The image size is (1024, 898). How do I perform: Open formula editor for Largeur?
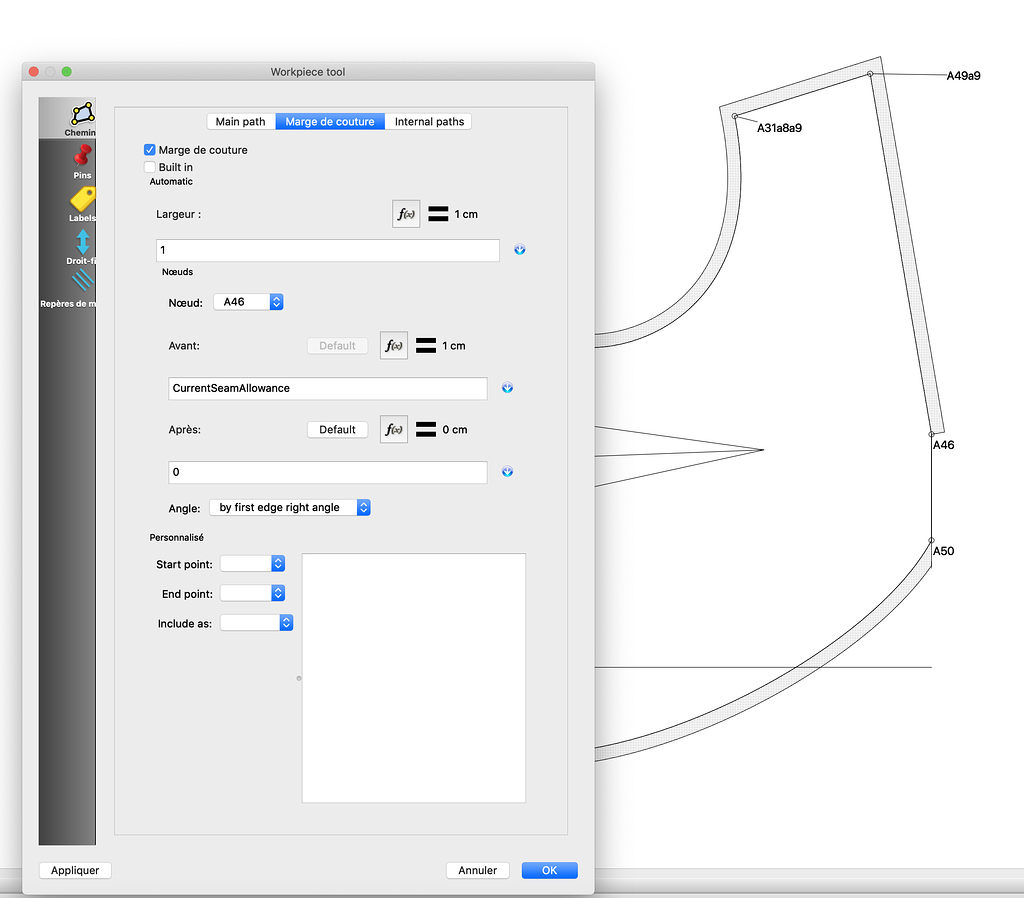click(x=406, y=214)
